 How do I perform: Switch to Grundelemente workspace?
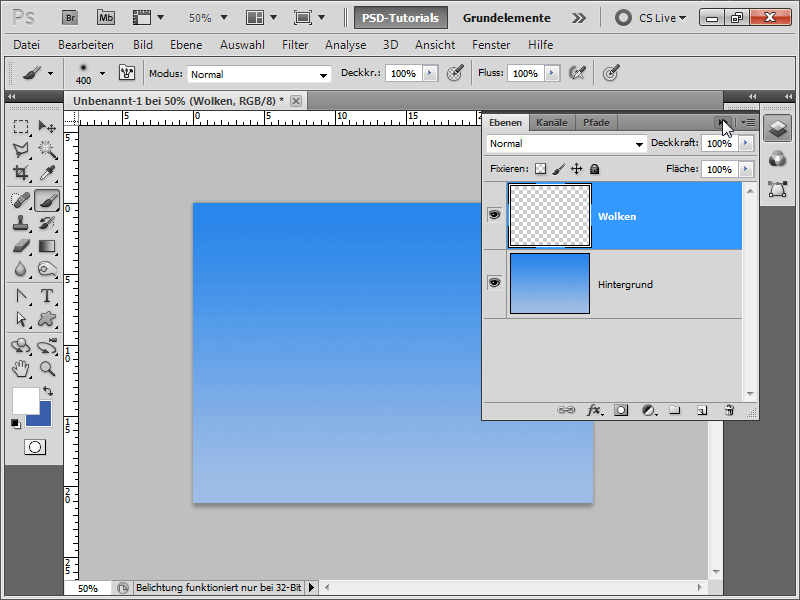[x=507, y=18]
